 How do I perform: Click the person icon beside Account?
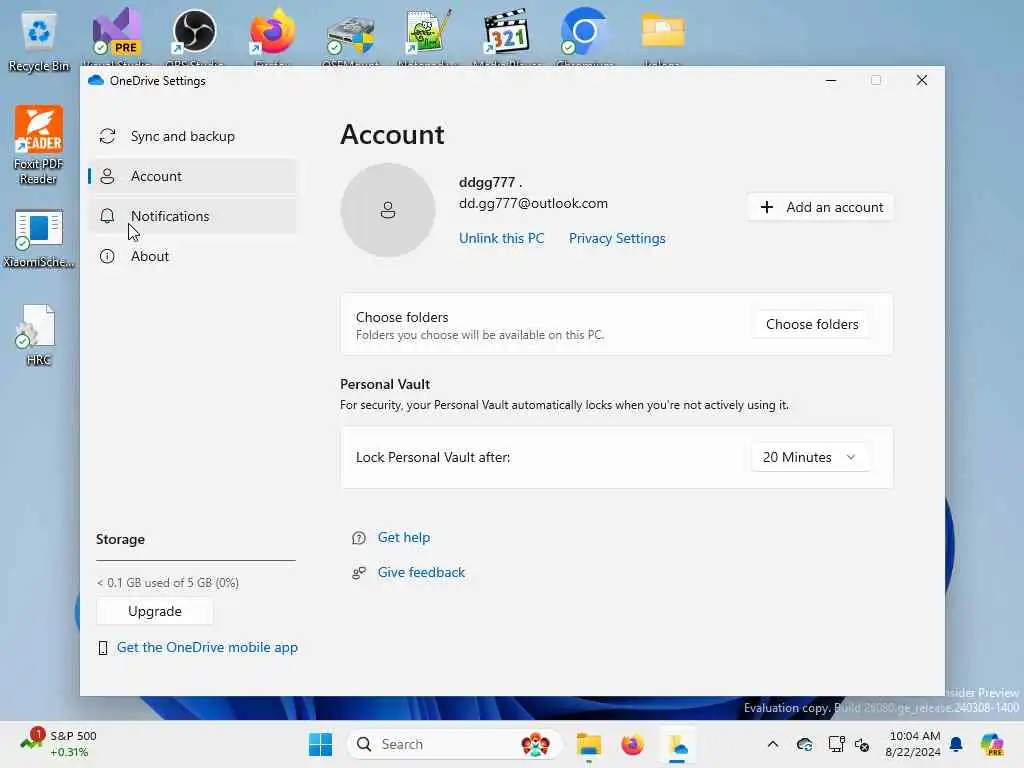pos(107,176)
